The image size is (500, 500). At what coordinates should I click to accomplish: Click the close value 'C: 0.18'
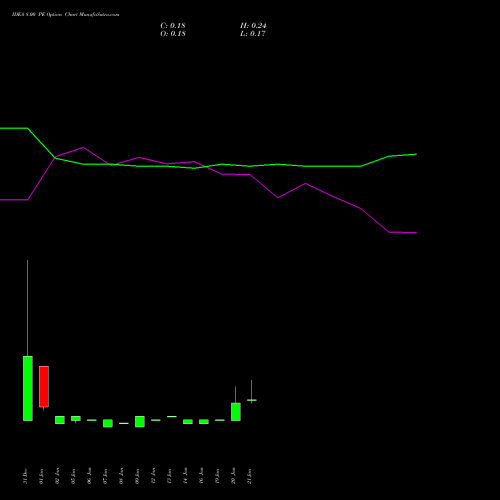pyautogui.click(x=173, y=26)
